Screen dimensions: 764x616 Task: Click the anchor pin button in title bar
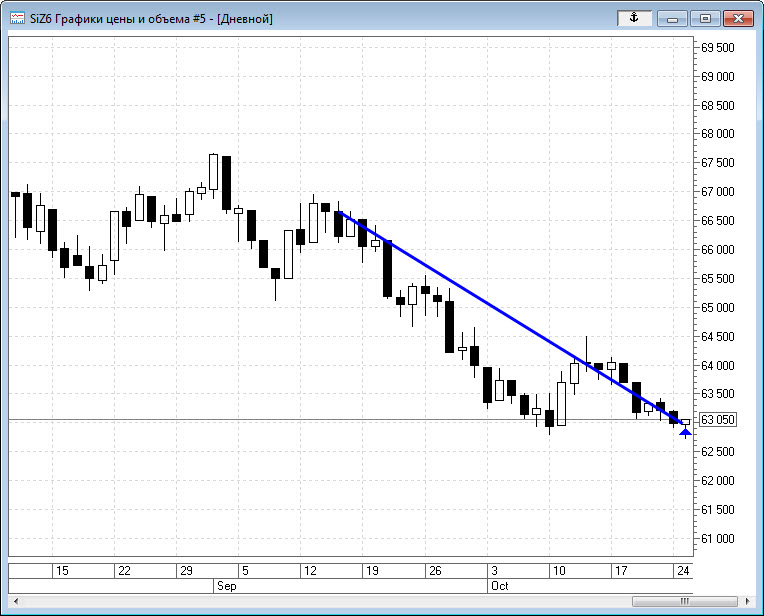click(x=634, y=19)
